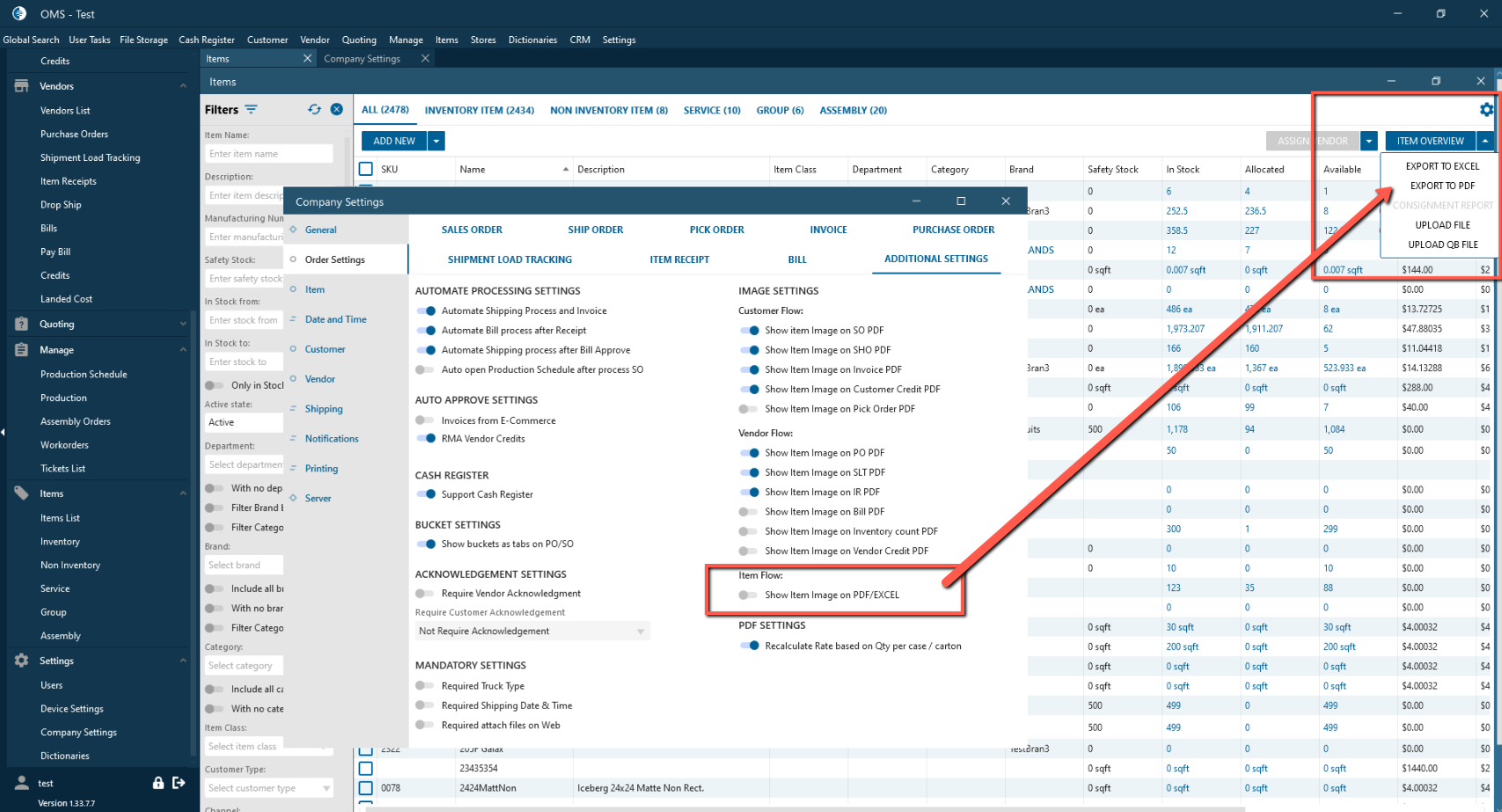Image resolution: width=1502 pixels, height=812 pixels.
Task: Toggle Recalculate Rate based on Qty per case
Action: click(x=749, y=646)
